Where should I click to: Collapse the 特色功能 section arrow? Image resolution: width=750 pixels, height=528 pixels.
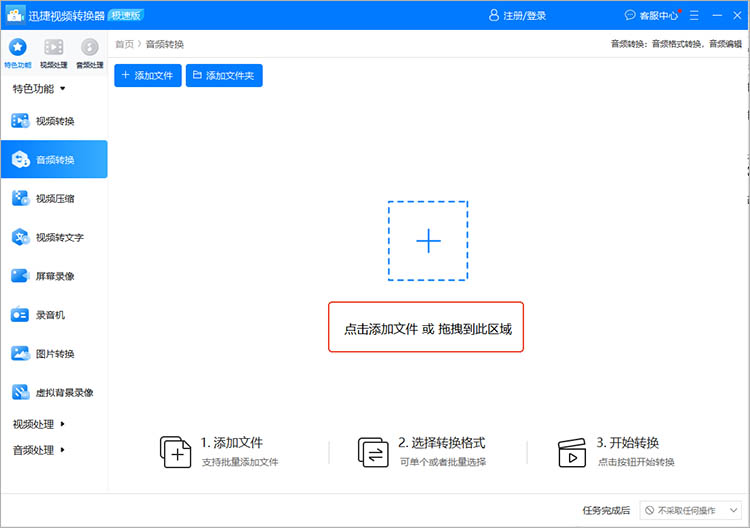[63, 88]
